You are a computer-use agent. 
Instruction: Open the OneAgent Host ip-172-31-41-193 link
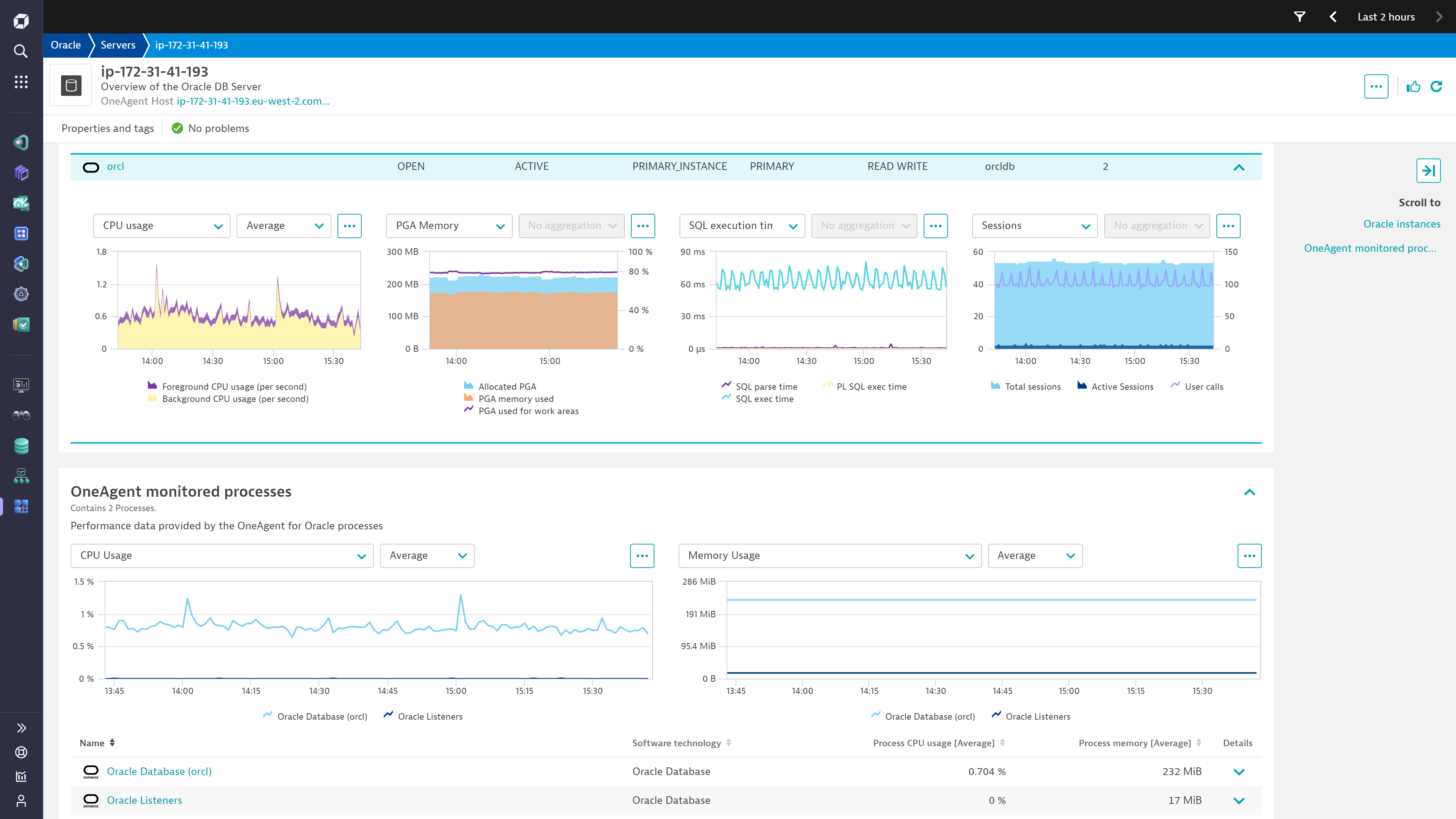click(253, 101)
